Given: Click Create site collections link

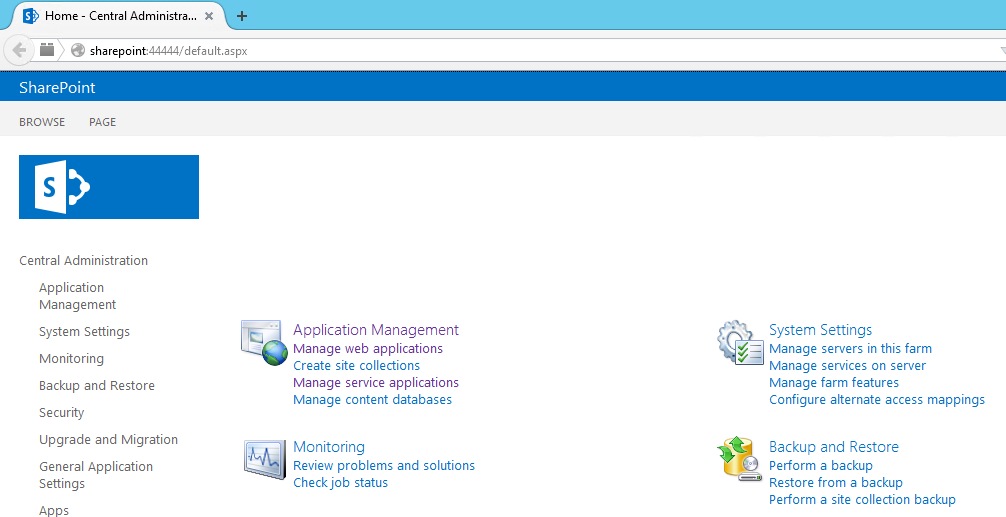Looking at the screenshot, I should 357,366.
